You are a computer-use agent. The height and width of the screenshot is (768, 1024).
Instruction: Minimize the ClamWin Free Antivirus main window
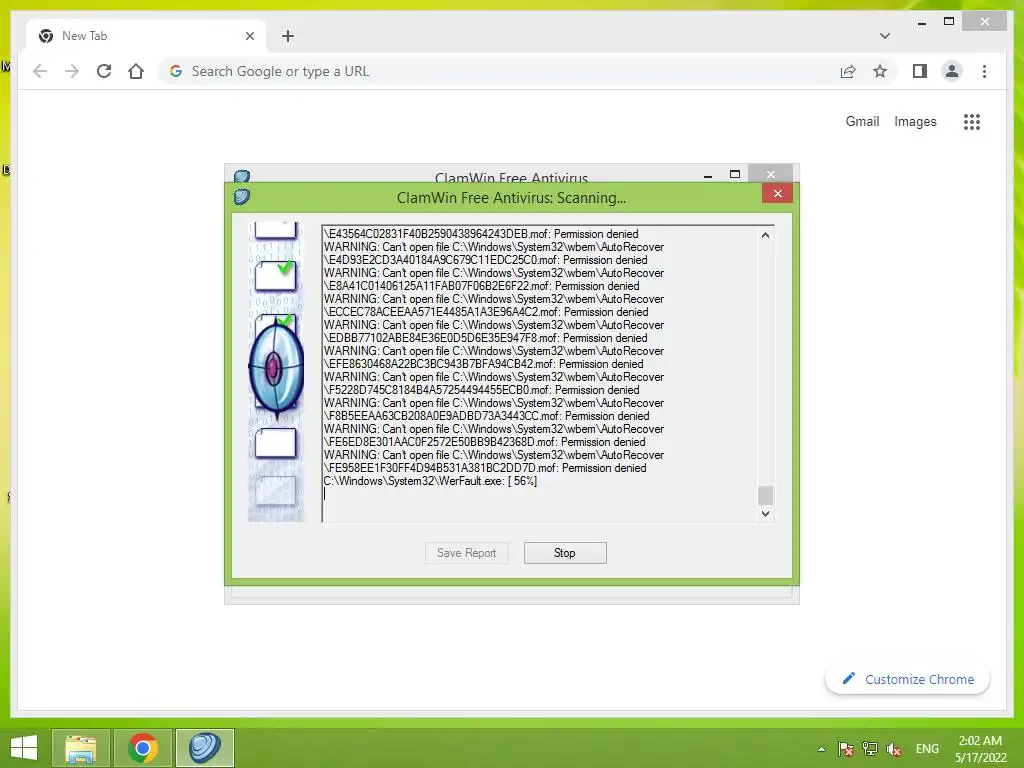[708, 175]
